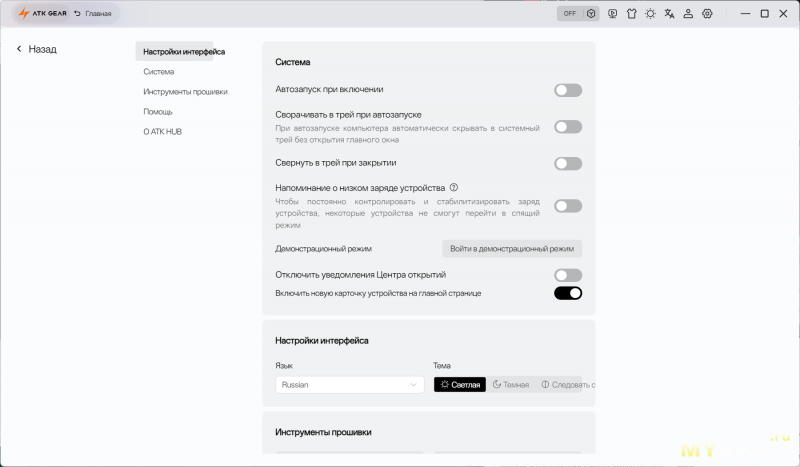Select Инструменты прошивки in sidebar
The image size is (800, 467).
point(185,92)
